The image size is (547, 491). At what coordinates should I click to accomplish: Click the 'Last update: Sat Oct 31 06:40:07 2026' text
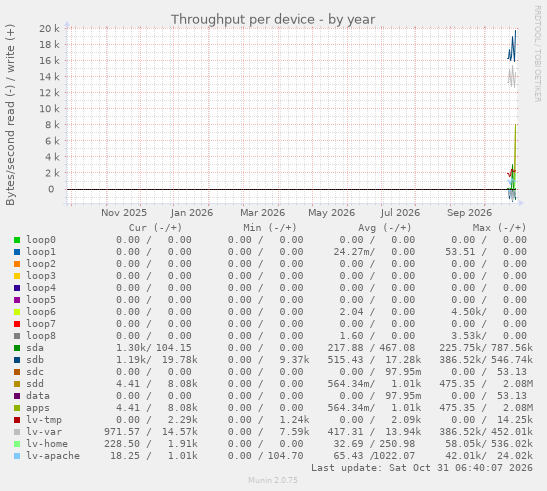click(x=422, y=468)
